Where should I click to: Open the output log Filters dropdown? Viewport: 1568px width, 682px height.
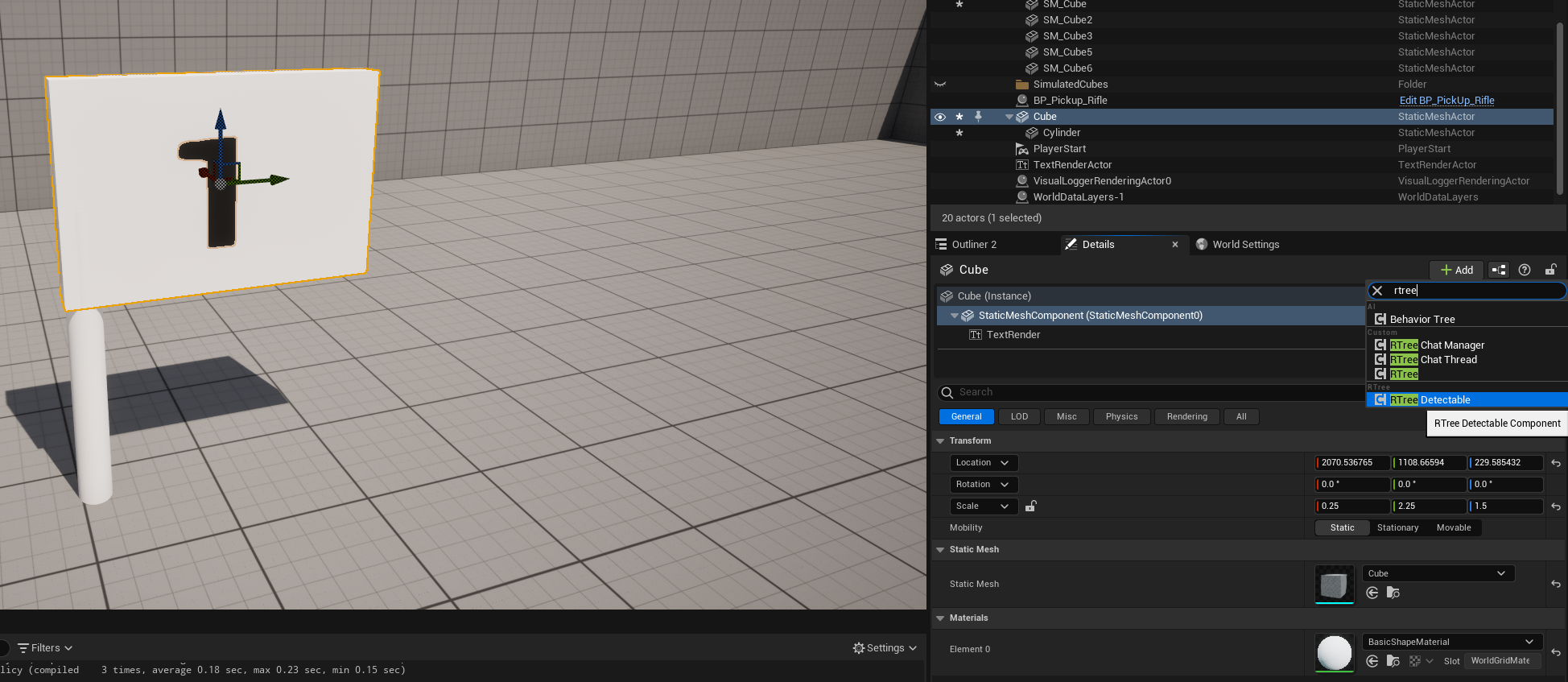click(x=45, y=648)
